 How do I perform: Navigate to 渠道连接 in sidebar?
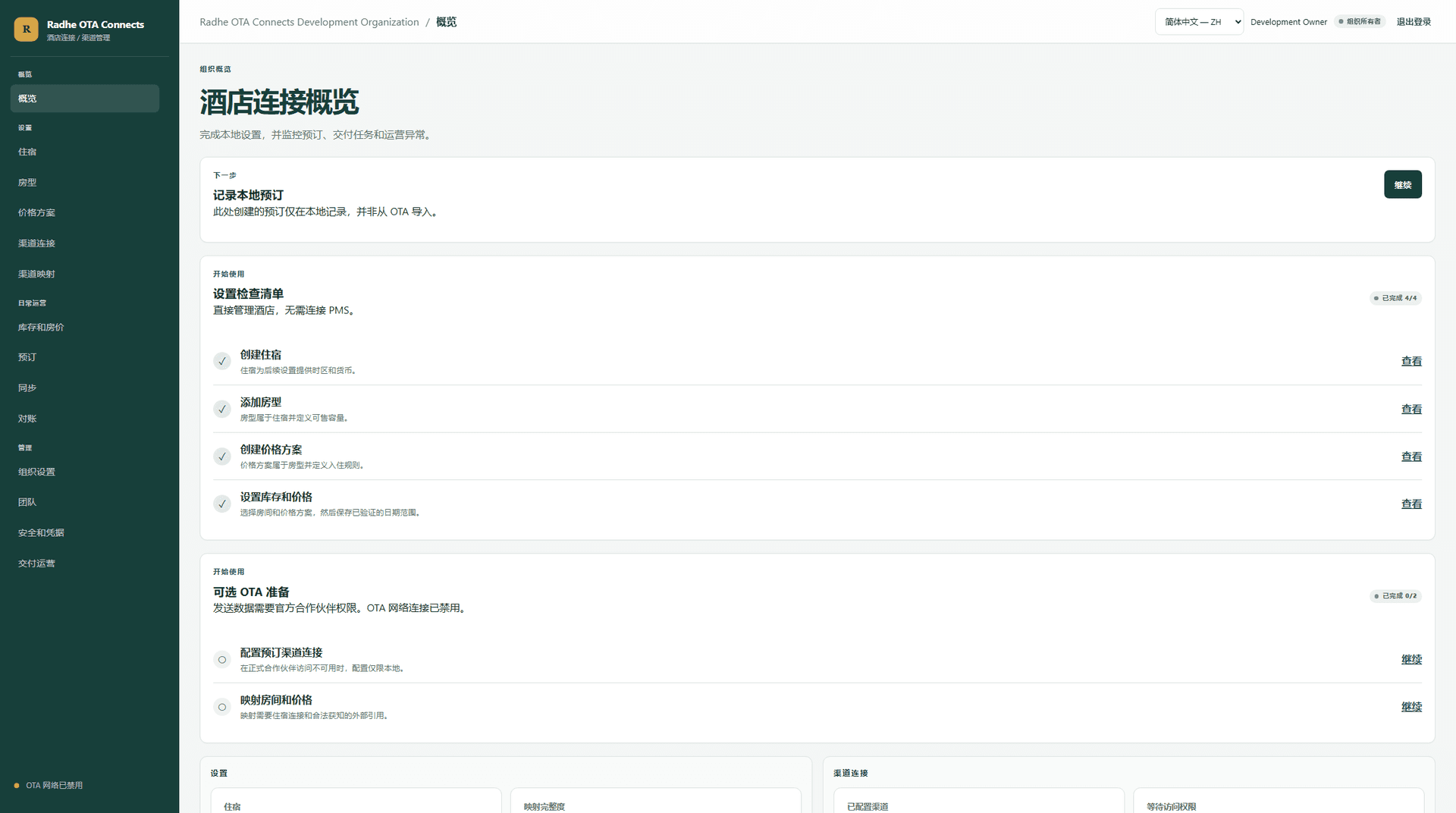pos(85,243)
